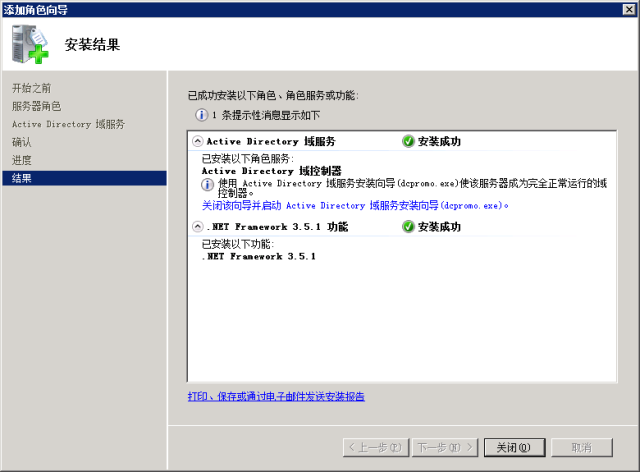Click the 上一步(P) button
Screen dimensions: 640x472
tap(375, 448)
